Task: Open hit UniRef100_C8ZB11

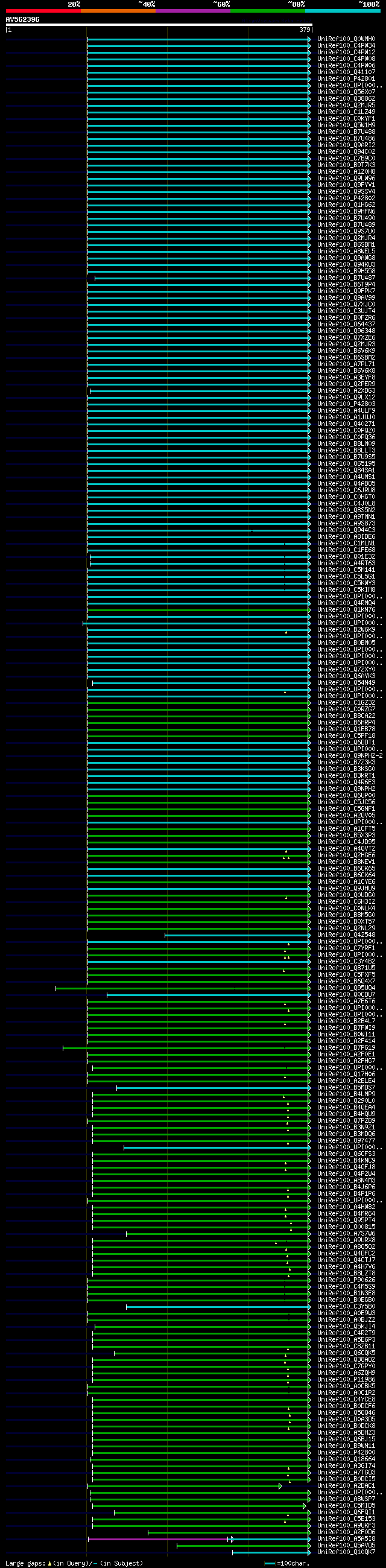Action: (x=346, y=1347)
